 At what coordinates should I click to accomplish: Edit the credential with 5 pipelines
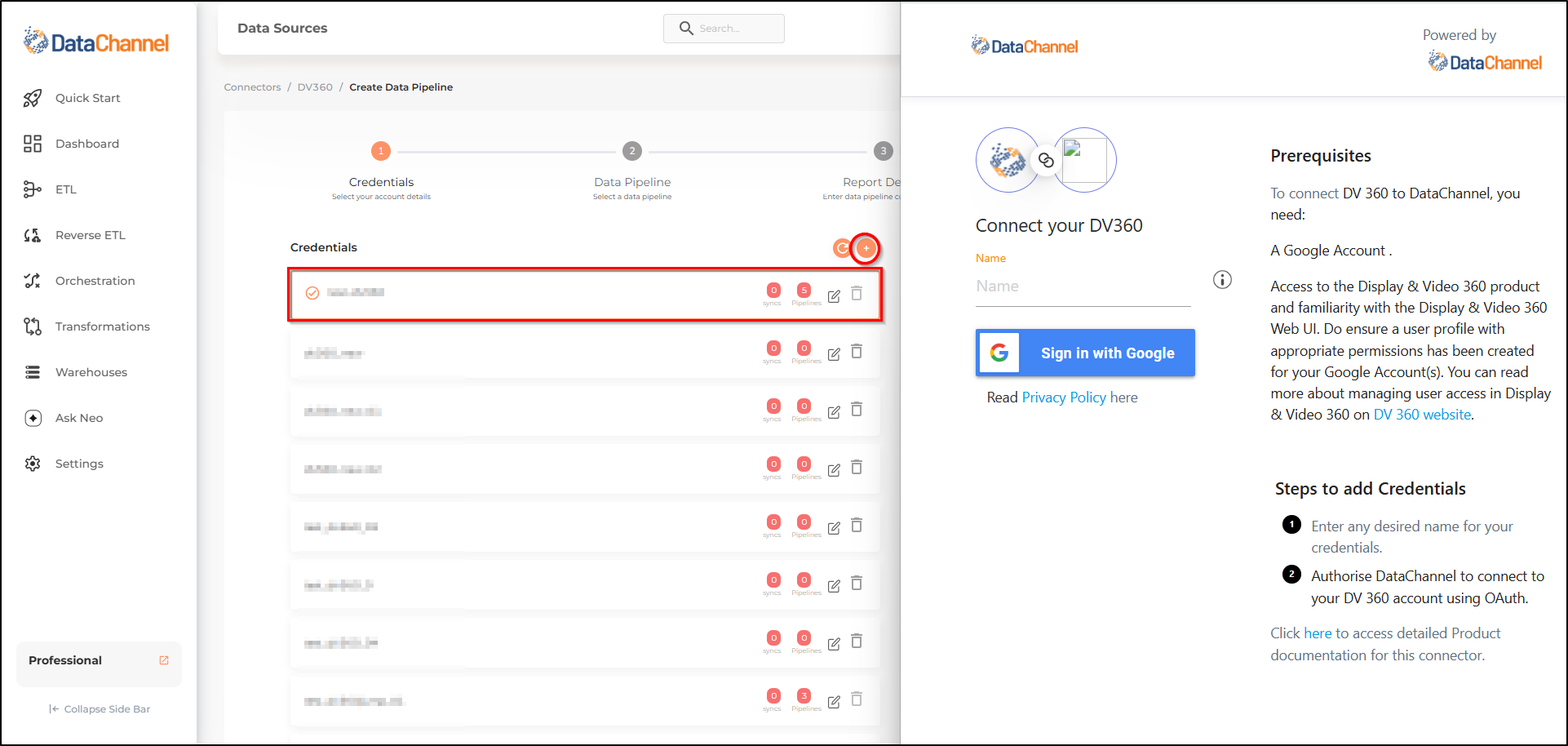pyautogui.click(x=834, y=296)
